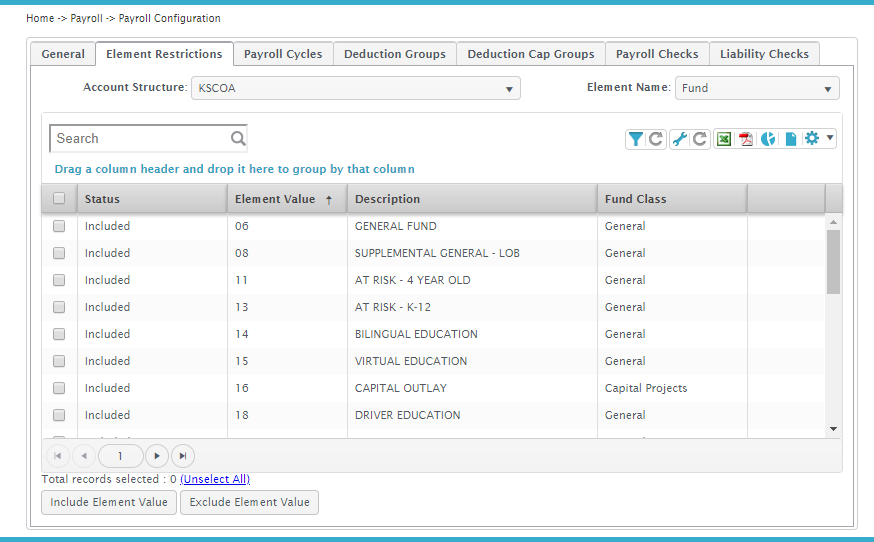Click Exclude Element Value button
This screenshot has width=874, height=542.
coord(249,502)
